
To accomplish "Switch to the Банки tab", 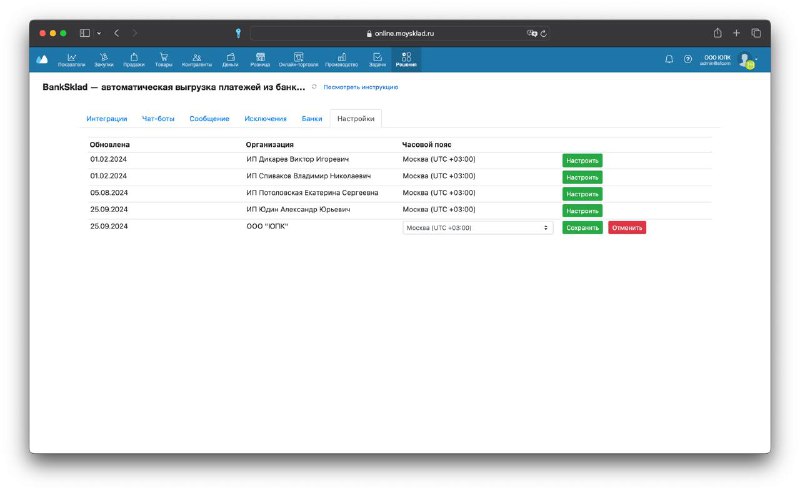I will [x=312, y=118].
